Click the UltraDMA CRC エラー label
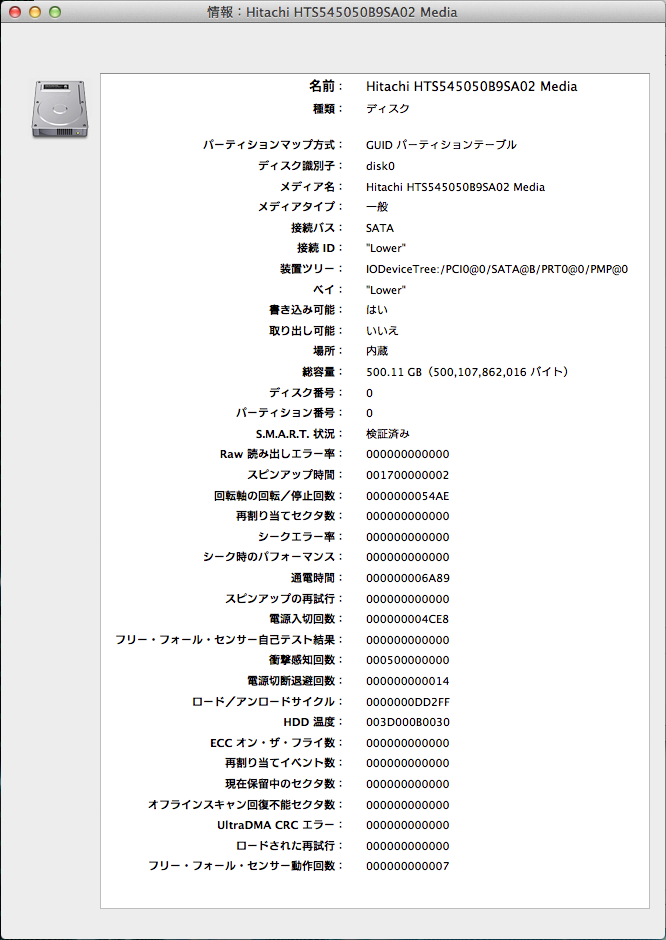The height and width of the screenshot is (940, 666). 280,825
